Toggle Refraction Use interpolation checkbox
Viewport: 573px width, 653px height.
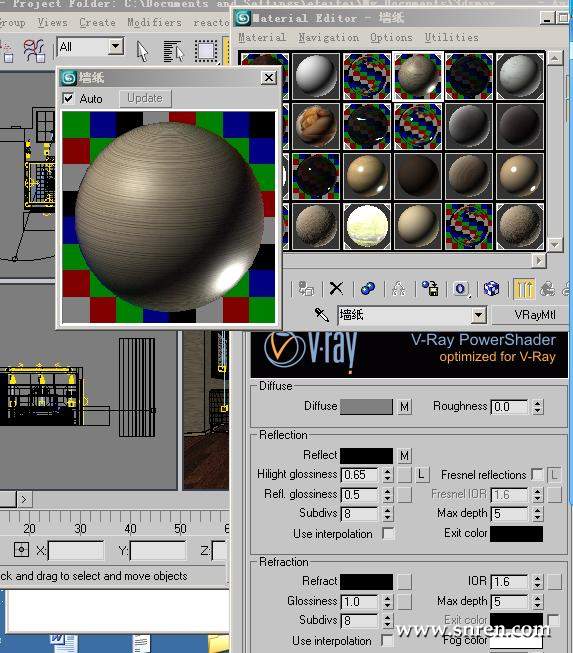tap(387, 640)
